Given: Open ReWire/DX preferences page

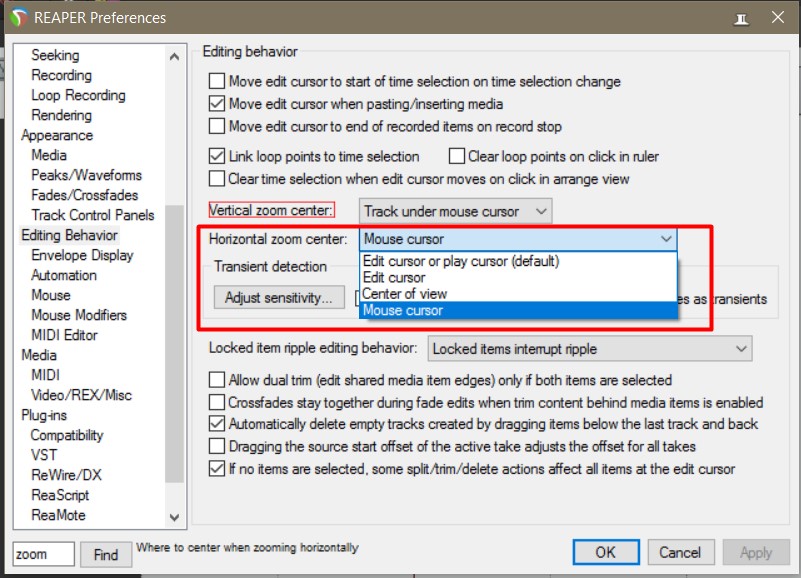Looking at the screenshot, I should click(66, 475).
